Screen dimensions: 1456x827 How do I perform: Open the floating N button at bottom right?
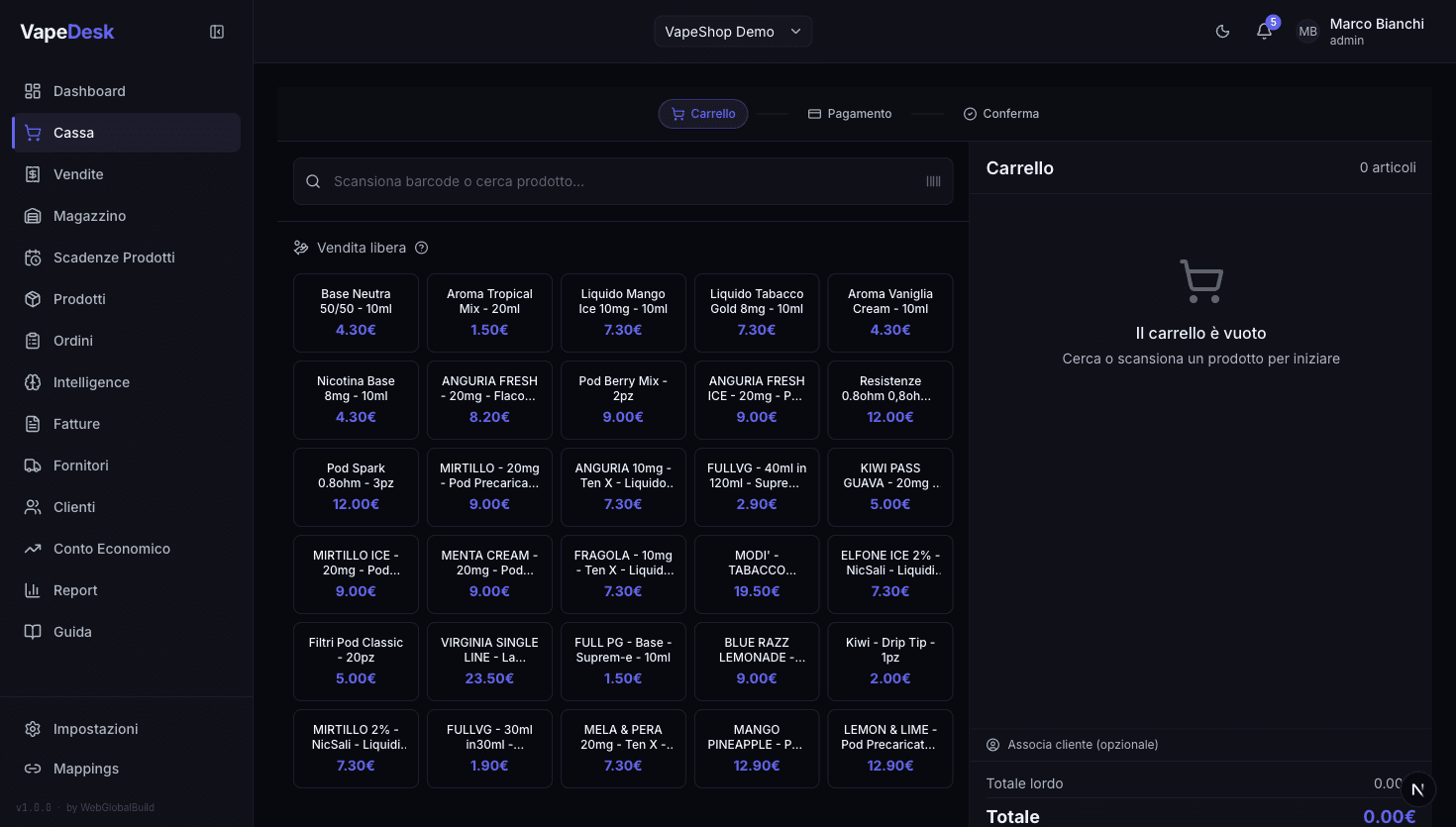click(1417, 789)
